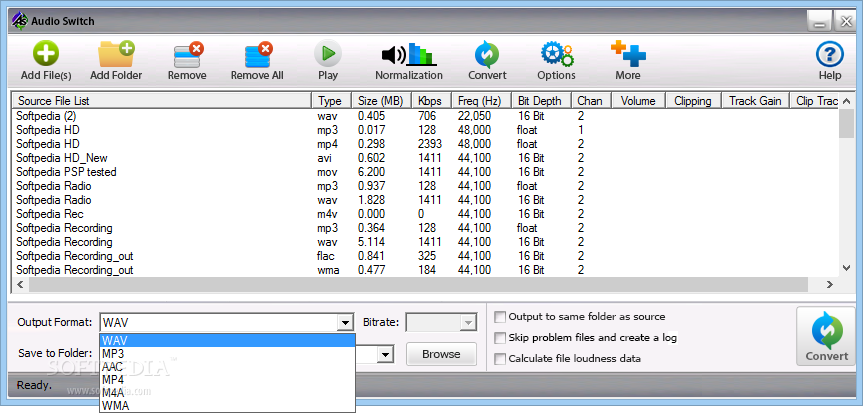This screenshot has height=413, width=863.
Task: Click the horizontal scrollbar track
Action: tap(418, 285)
